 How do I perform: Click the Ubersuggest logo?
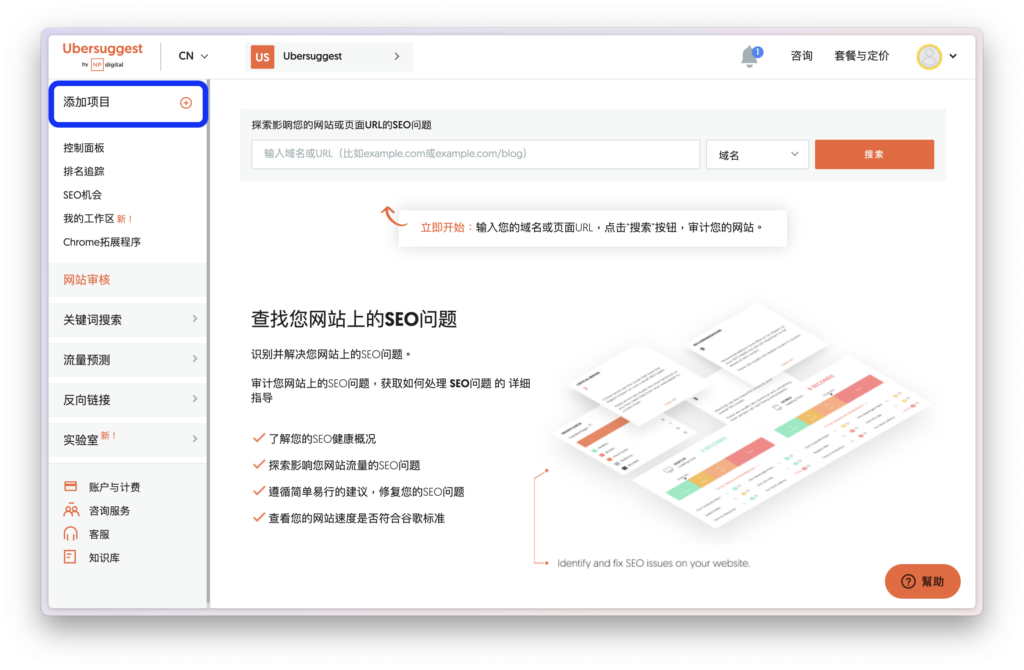[102, 56]
